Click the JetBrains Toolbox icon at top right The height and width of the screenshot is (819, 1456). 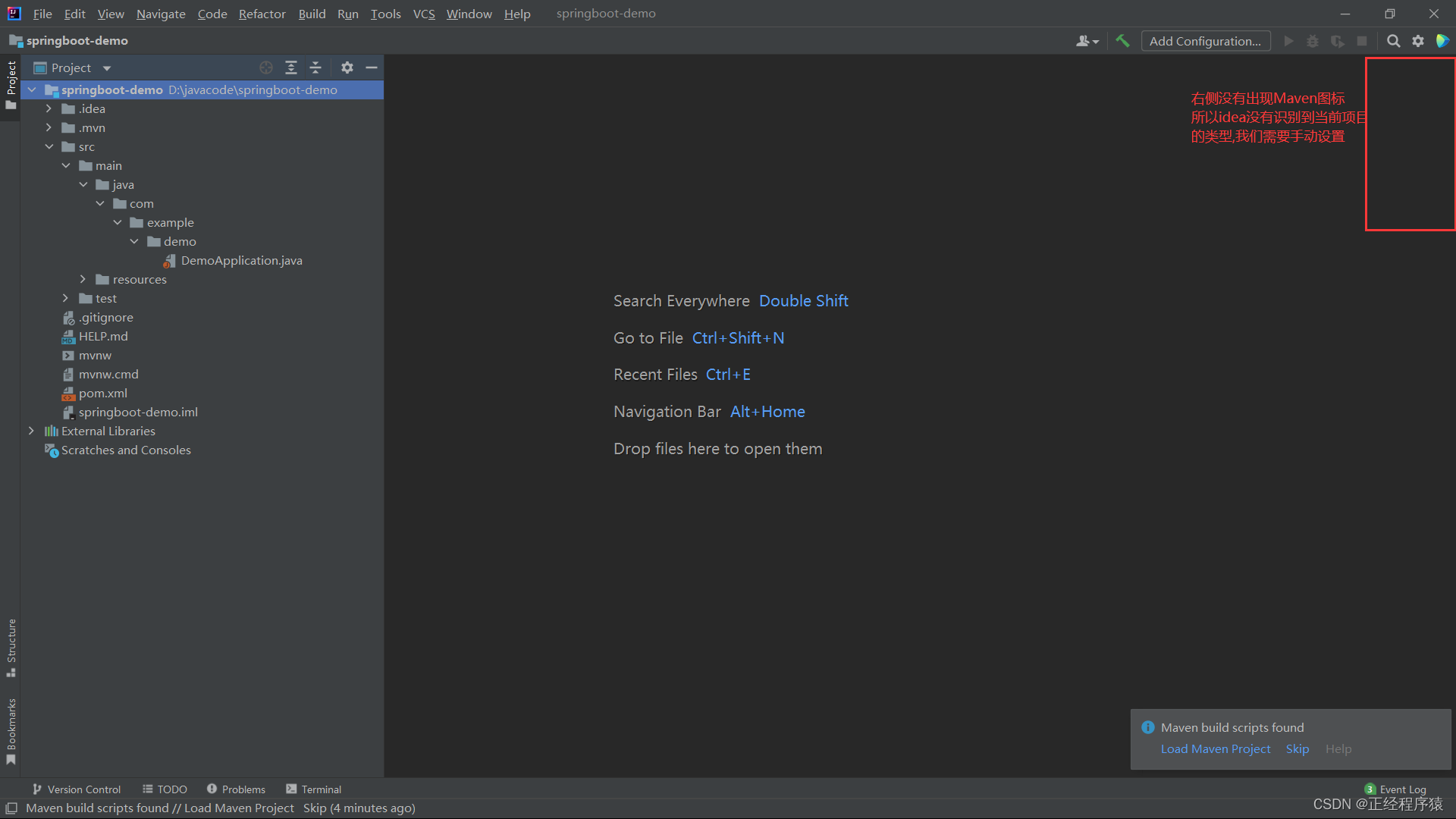[x=1442, y=41]
